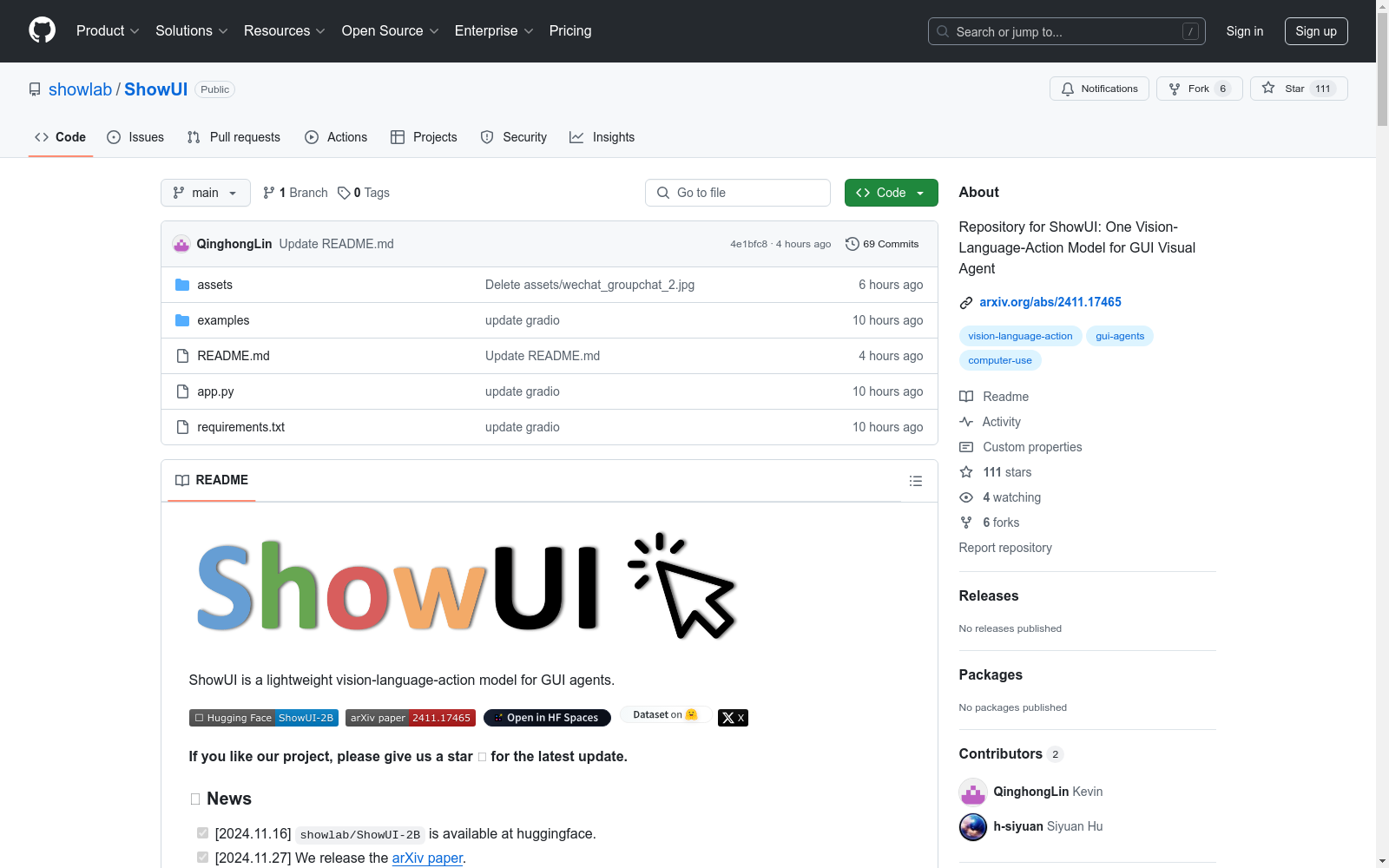This screenshot has height=868, width=1389.
Task: Expand the Open Source menu
Action: [391, 30]
